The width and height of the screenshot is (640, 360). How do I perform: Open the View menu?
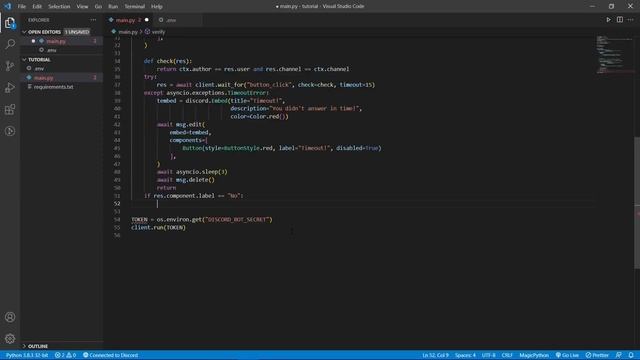pyautogui.click(x=82, y=7)
